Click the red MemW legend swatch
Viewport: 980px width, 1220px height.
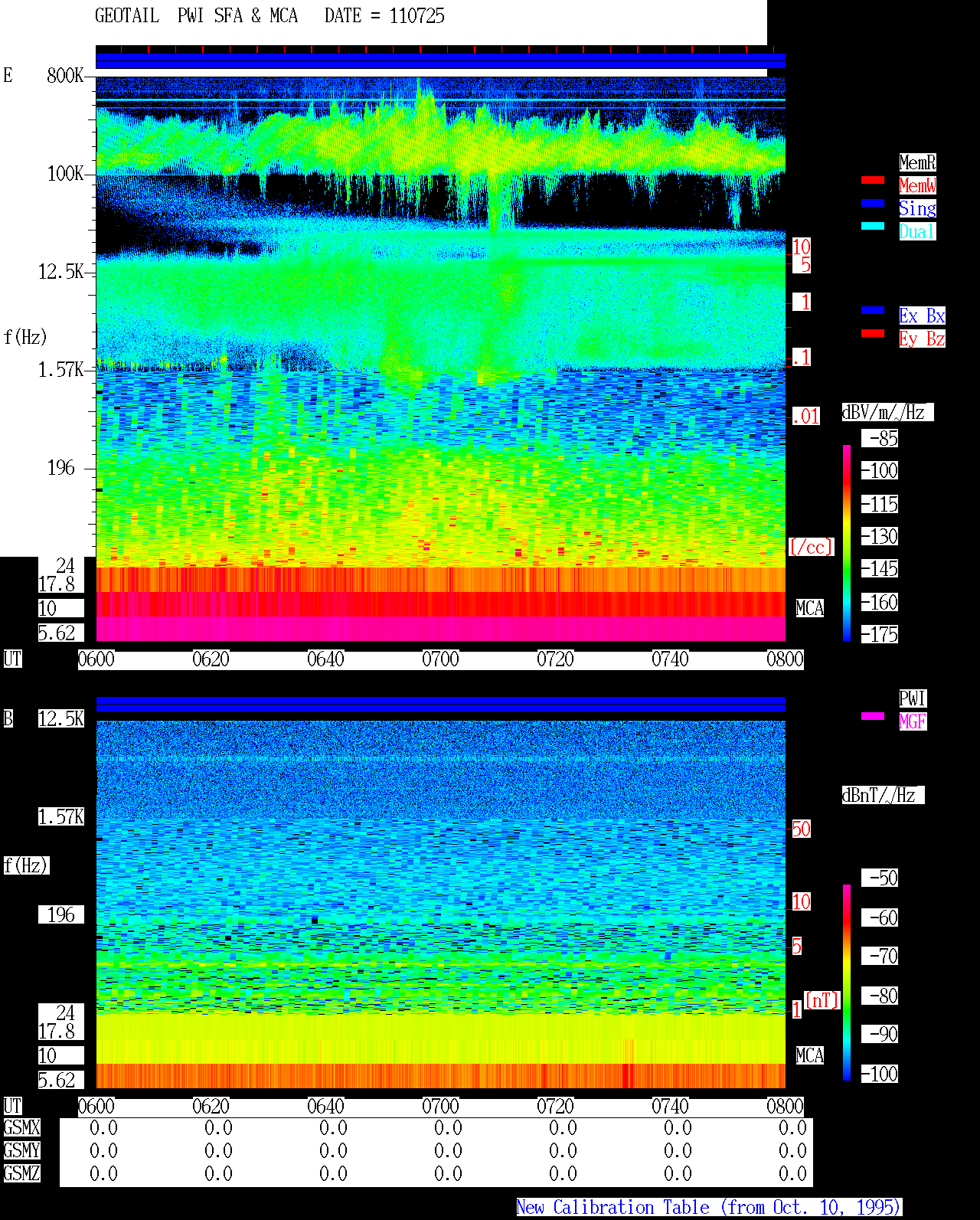pos(873,180)
